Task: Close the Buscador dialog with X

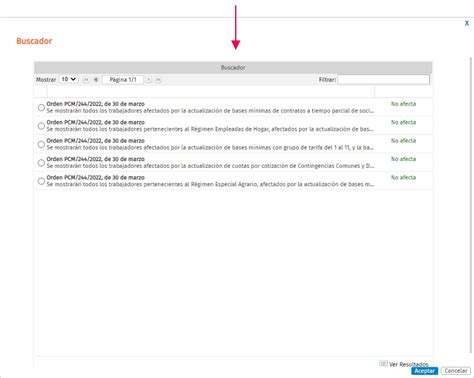Action: [x=467, y=23]
